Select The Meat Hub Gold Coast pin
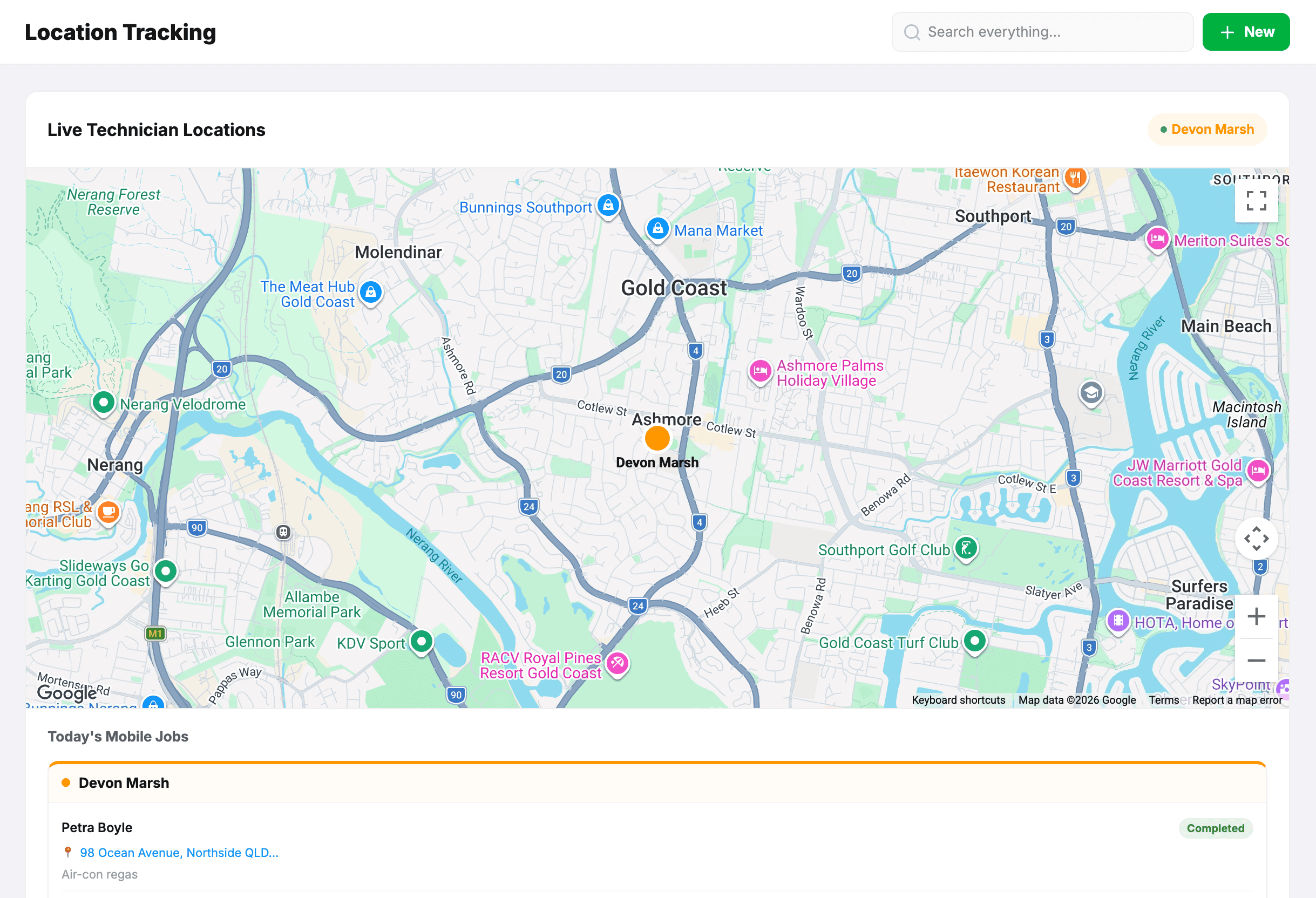 coord(371,293)
